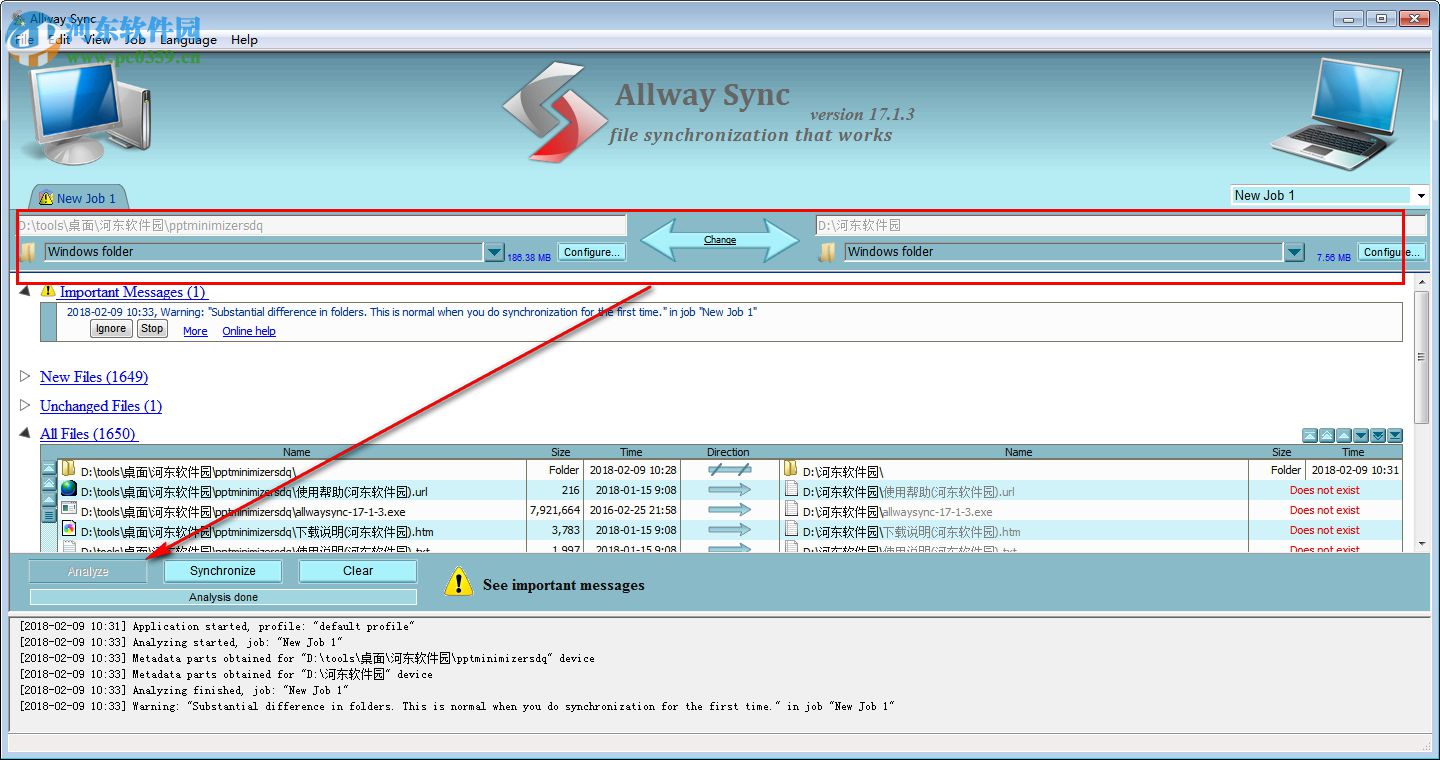
Task: Click the globe icon of the left .url file
Action: (x=68, y=489)
